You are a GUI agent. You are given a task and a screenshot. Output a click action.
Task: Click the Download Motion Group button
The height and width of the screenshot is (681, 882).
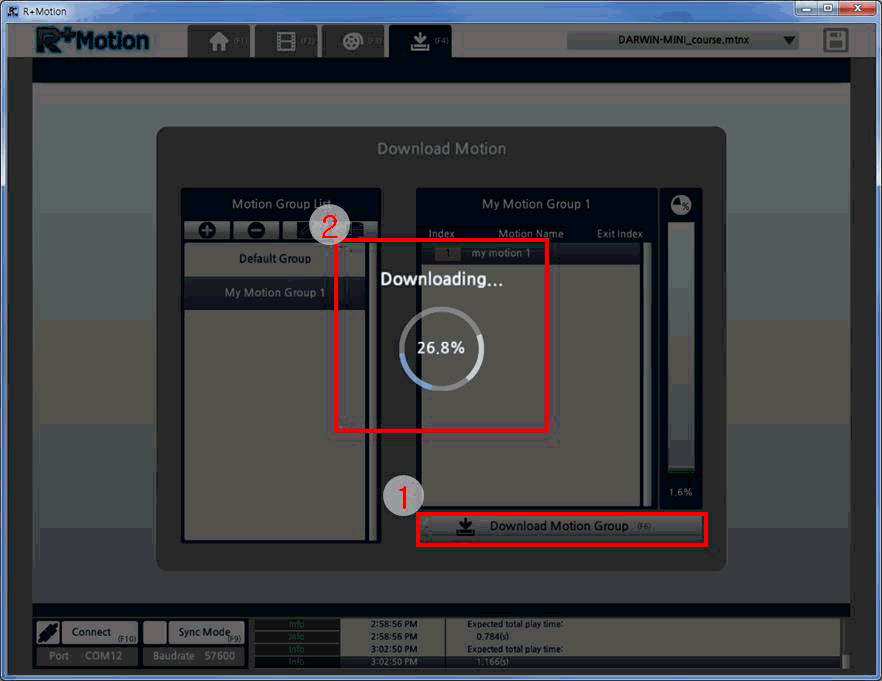(562, 526)
